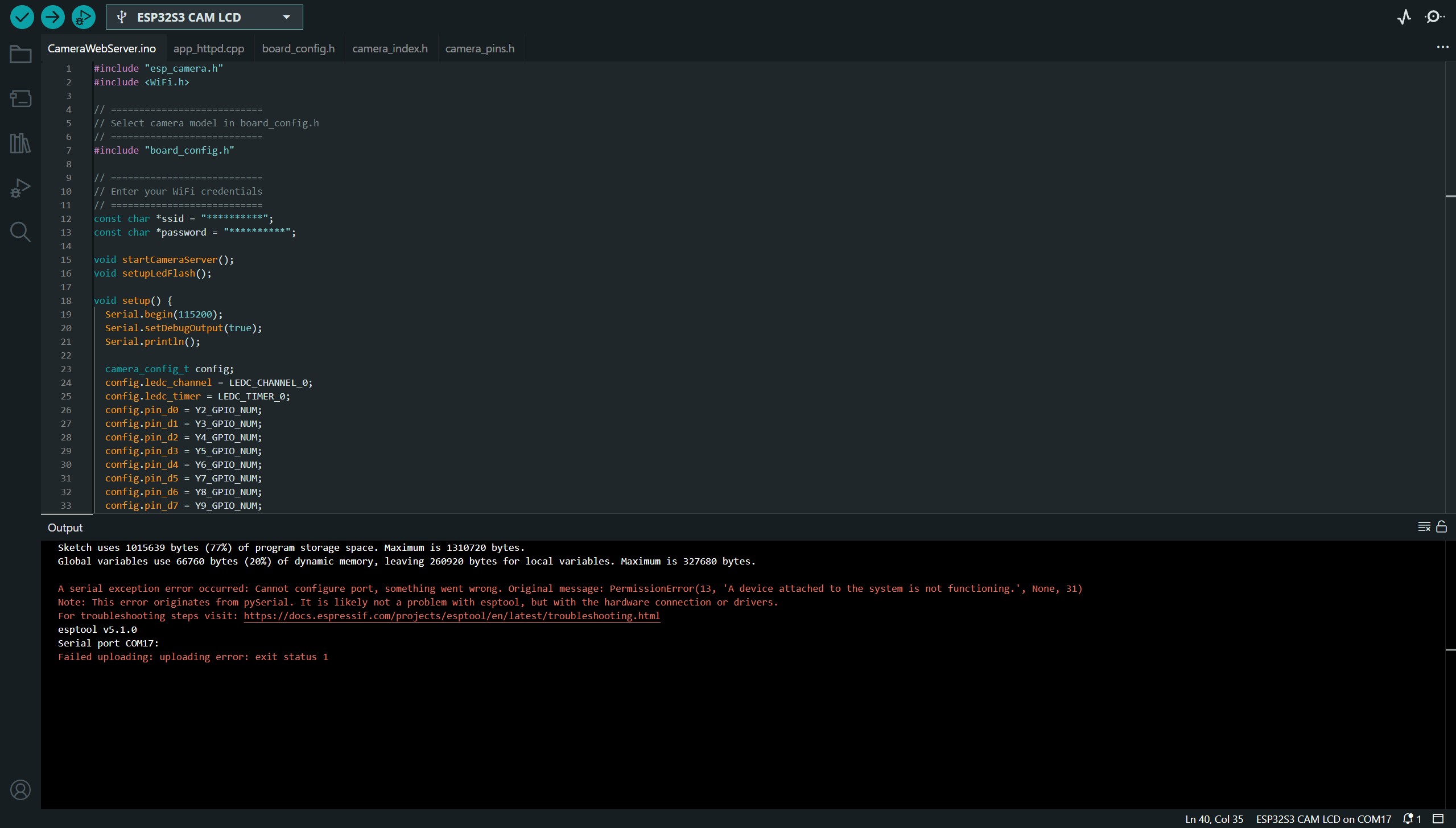Open the Sketchbook sidebar panel
The width and height of the screenshot is (1456, 828).
[x=20, y=54]
